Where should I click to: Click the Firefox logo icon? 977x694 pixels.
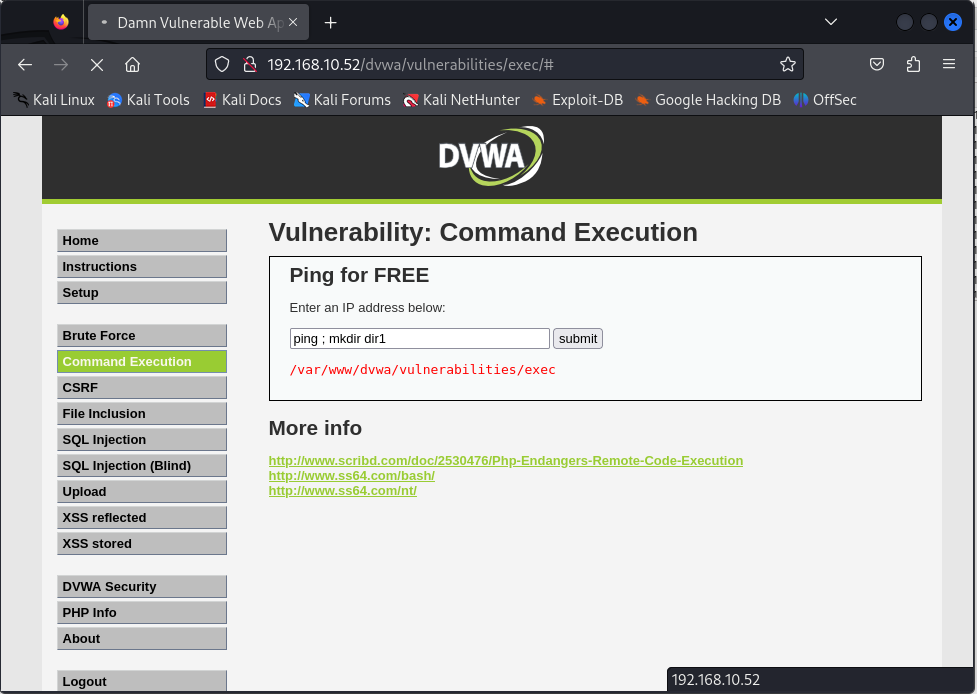click(61, 22)
